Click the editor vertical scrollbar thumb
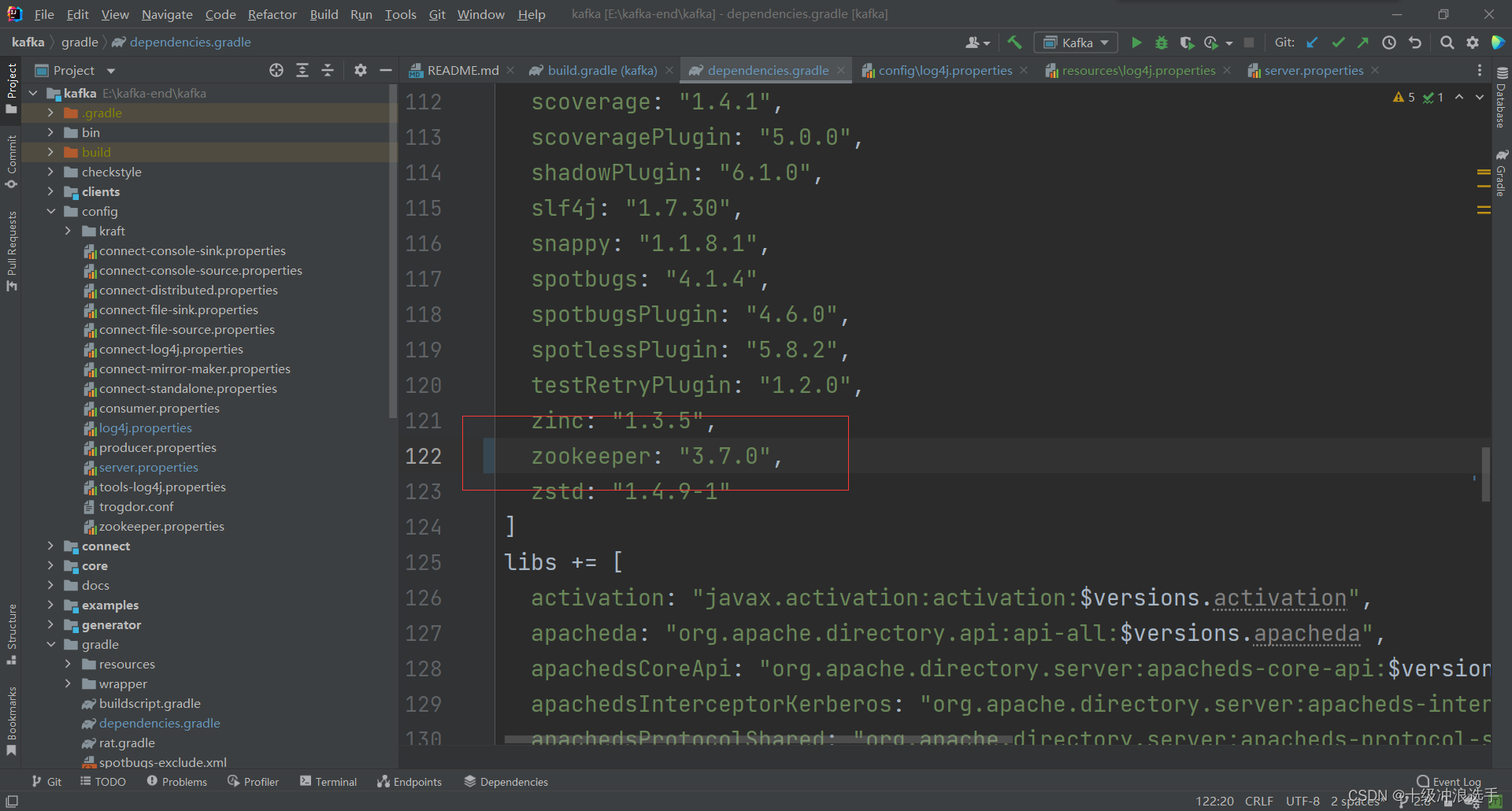Screen dimensions: 1512x811 [x=1486, y=474]
